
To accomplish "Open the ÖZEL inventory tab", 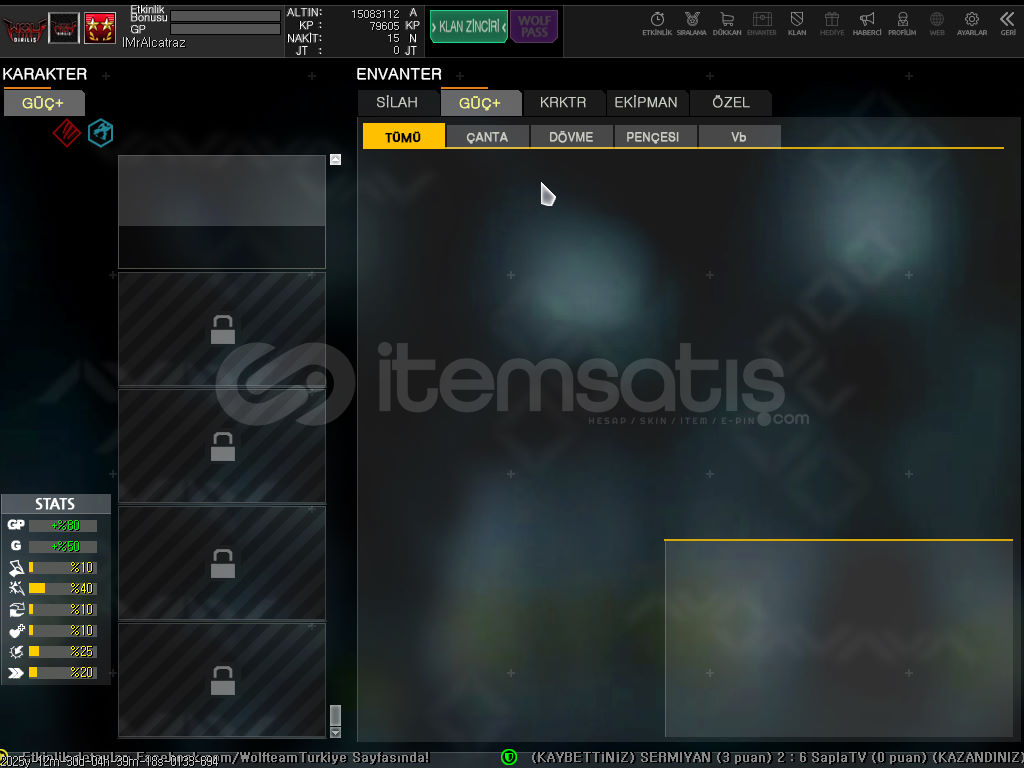I will (x=730, y=103).
